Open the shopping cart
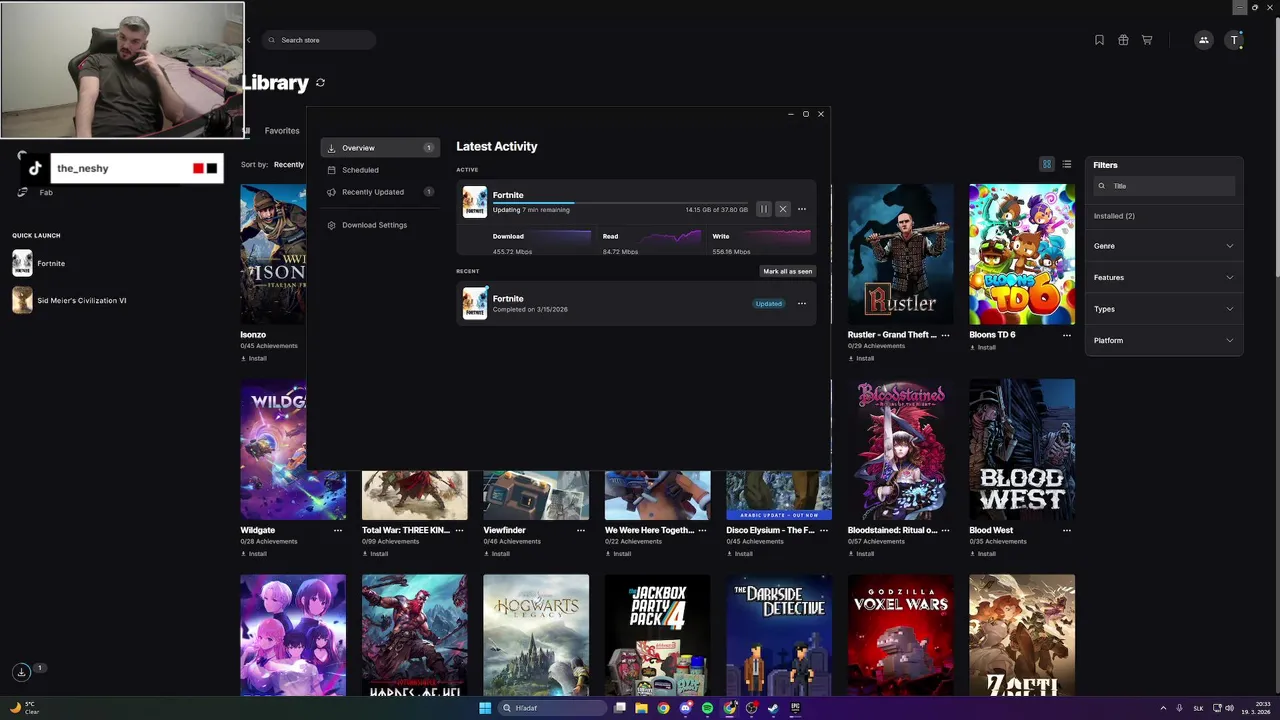This screenshot has width=1280, height=720. 1147,40
